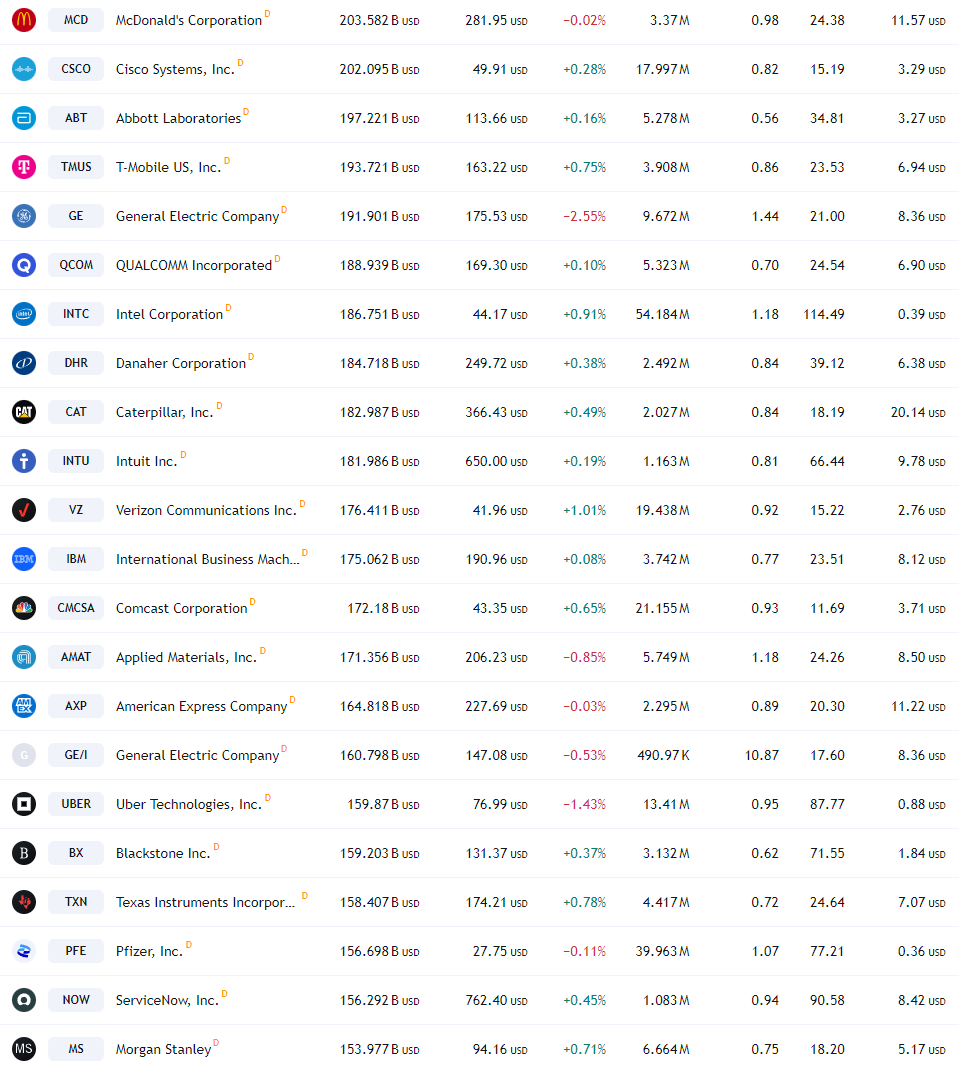Image resolution: width=959 pixels, height=1069 pixels.
Task: Open Morgan Stanley company link
Action: (164, 1049)
